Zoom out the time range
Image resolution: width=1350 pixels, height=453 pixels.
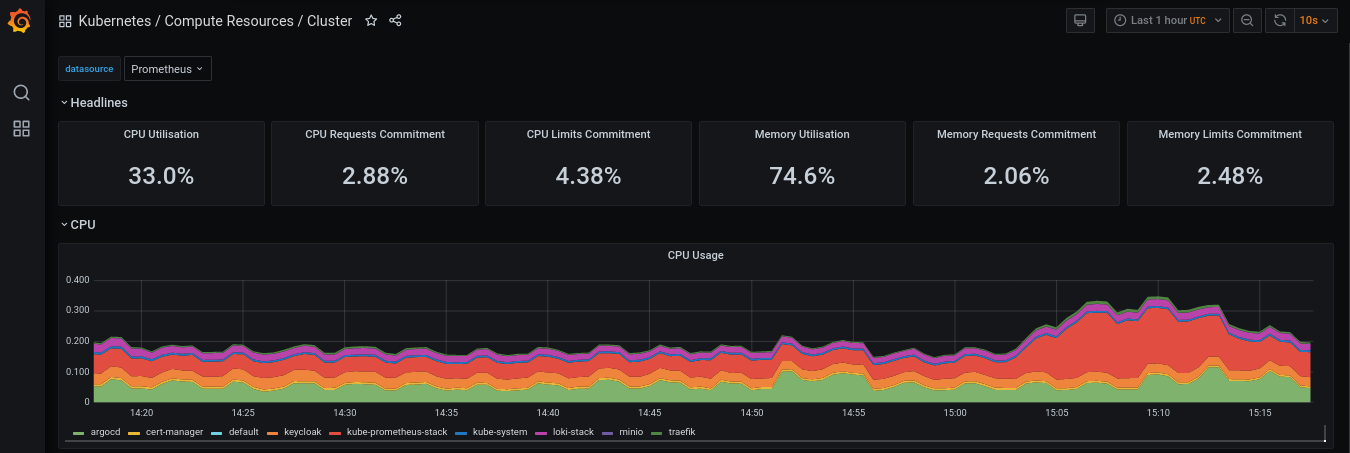pyautogui.click(x=1246, y=21)
